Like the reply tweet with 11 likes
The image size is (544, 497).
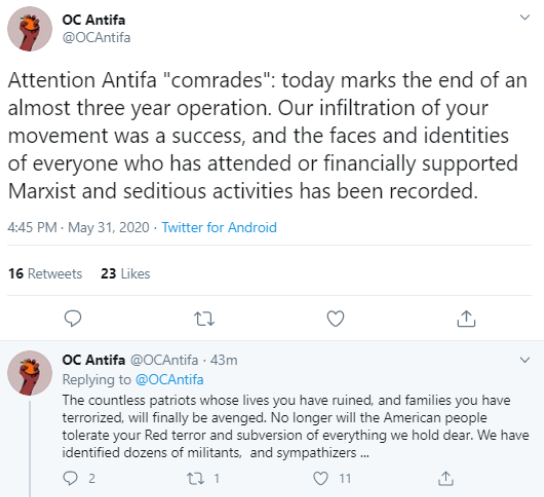click(320, 478)
